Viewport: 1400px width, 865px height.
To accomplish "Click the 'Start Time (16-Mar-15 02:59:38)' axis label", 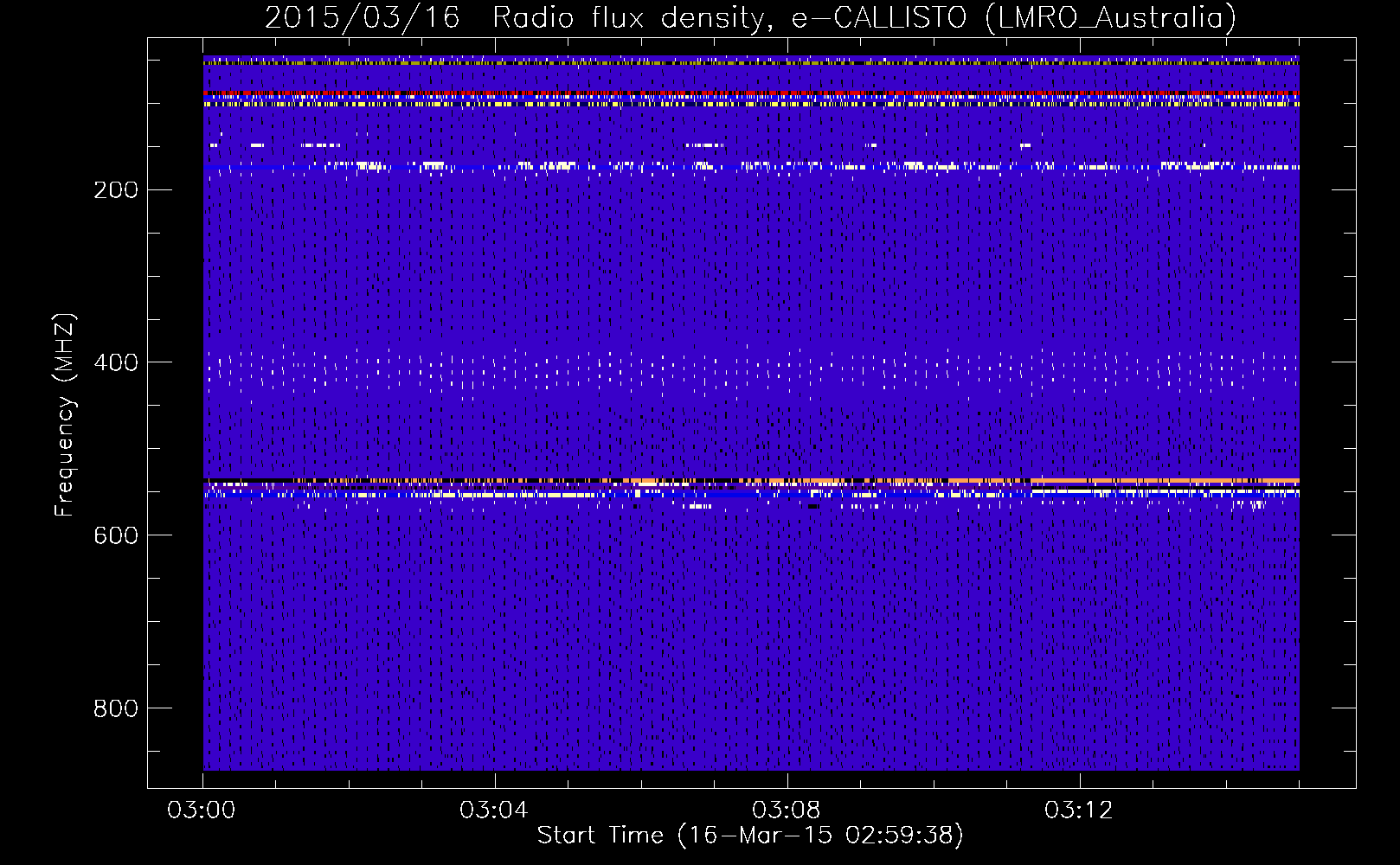I will coord(750,836).
